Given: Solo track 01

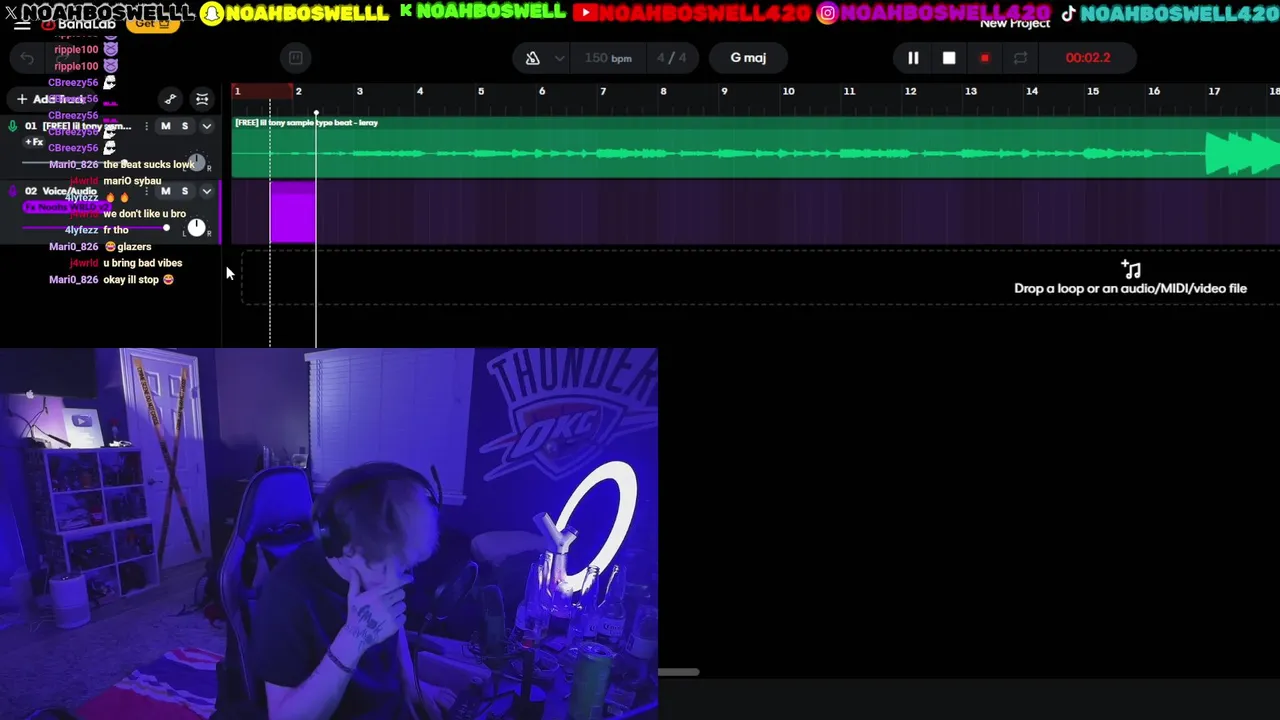Looking at the screenshot, I should [184, 126].
